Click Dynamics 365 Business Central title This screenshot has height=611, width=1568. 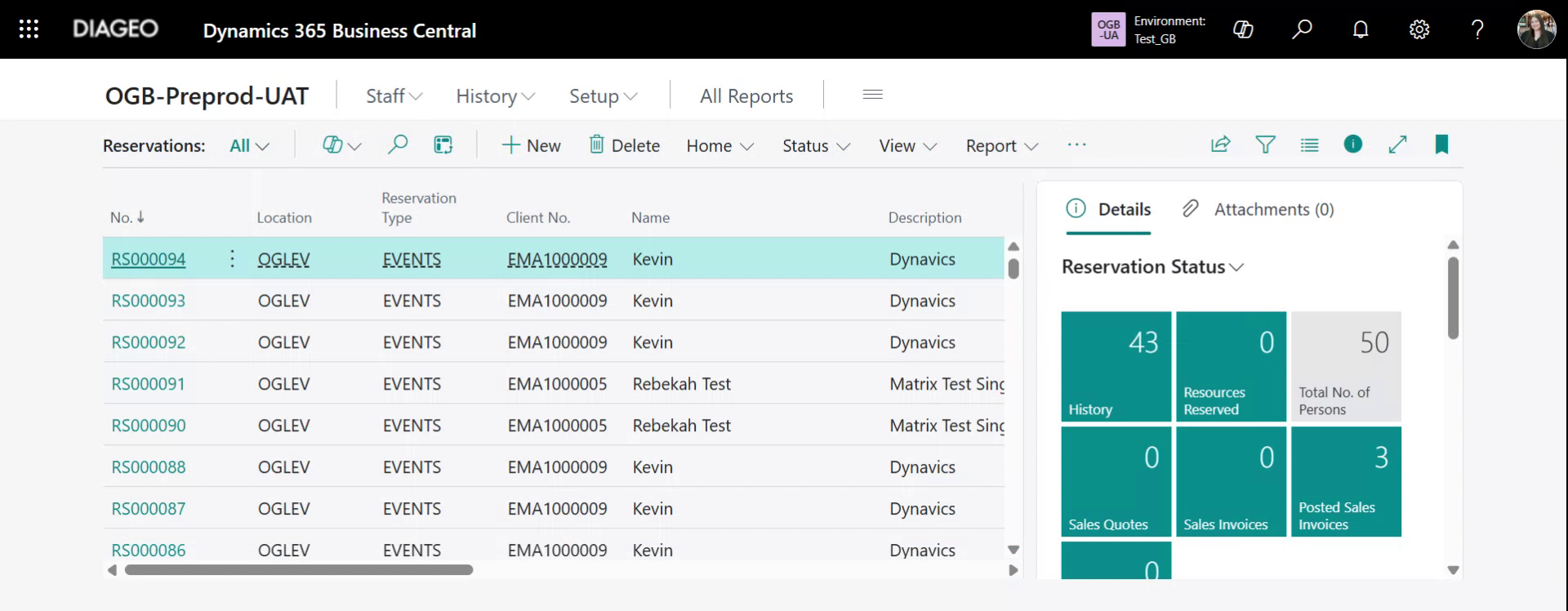point(340,30)
